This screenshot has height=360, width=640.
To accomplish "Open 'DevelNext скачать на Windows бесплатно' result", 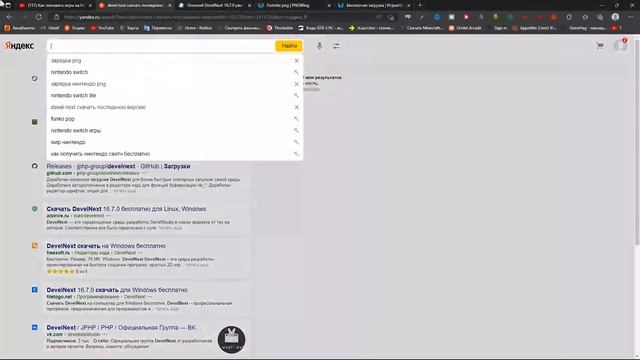I will pyautogui.click(x=106, y=246).
